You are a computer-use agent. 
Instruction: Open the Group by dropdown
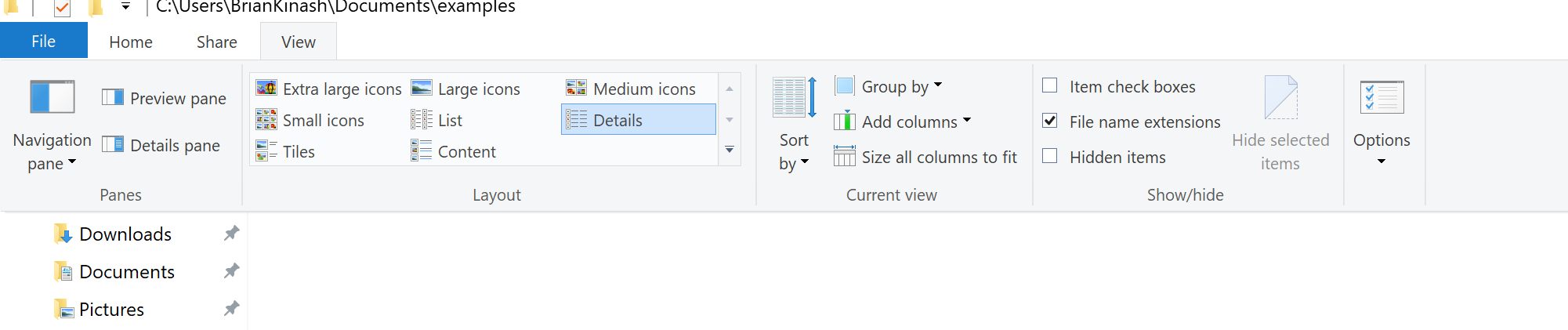click(889, 86)
